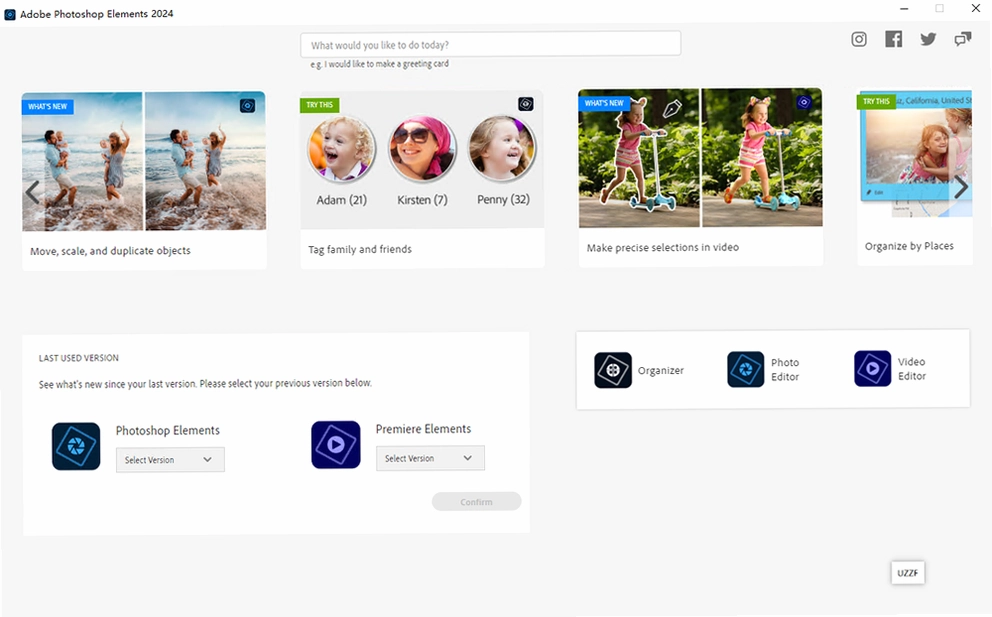Image resolution: width=992 pixels, height=617 pixels.
Task: Click the 'Photoshop Elements' label text
Action: point(168,430)
